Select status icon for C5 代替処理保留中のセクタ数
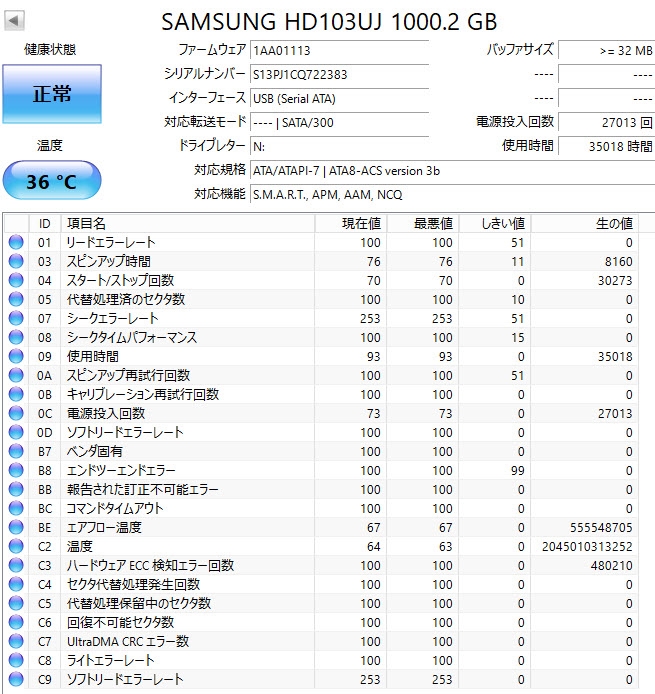The image size is (655, 694). pyautogui.click(x=16, y=604)
